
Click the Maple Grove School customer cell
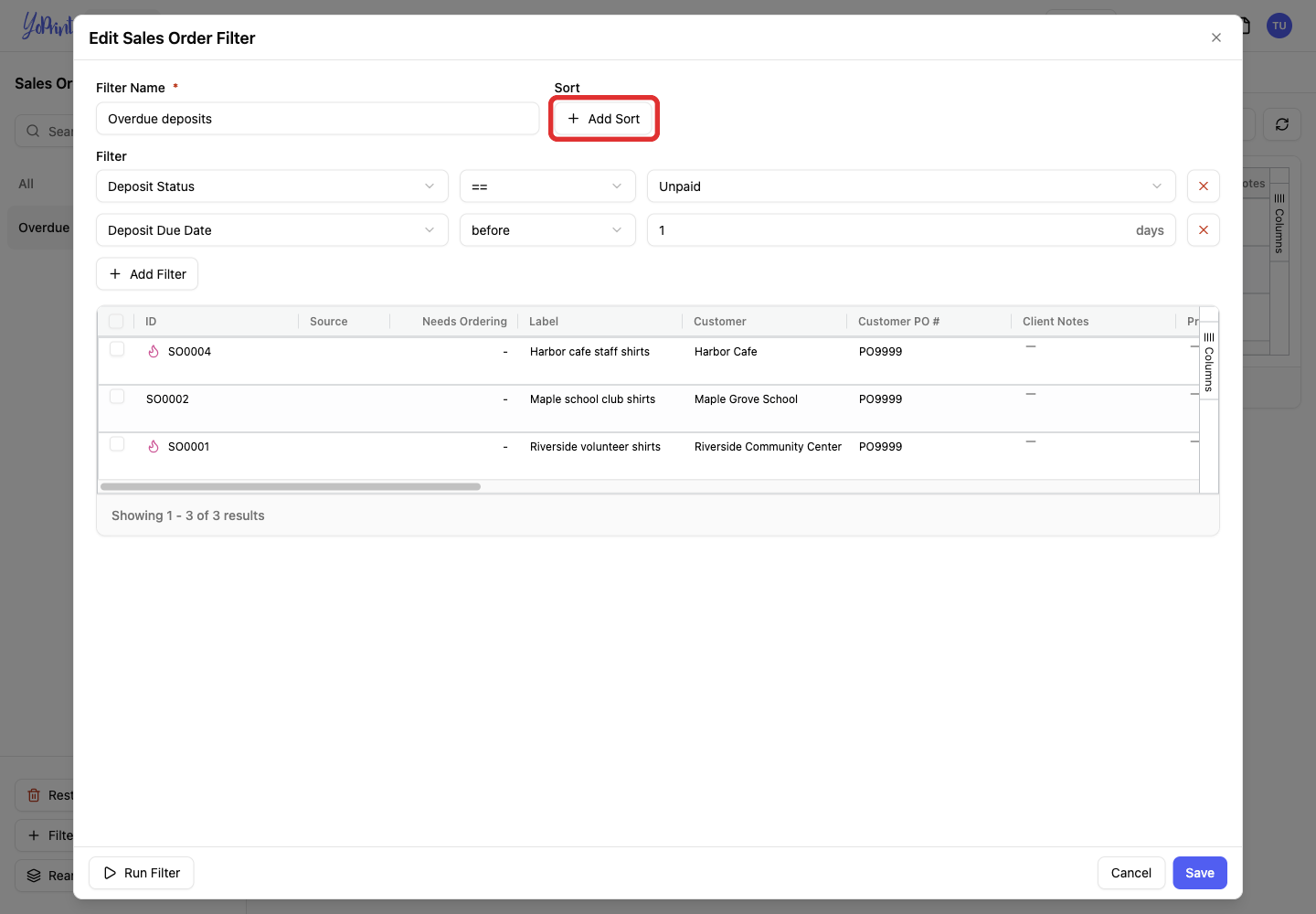pyautogui.click(x=746, y=399)
